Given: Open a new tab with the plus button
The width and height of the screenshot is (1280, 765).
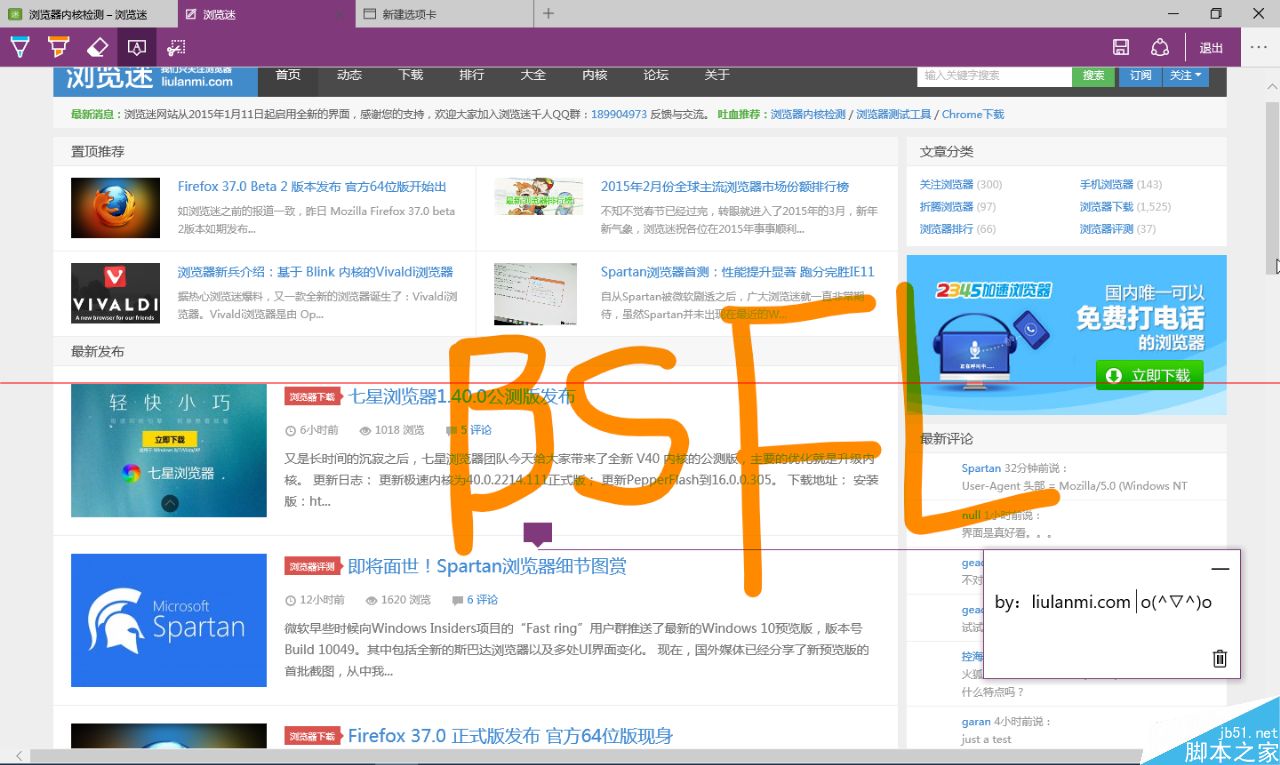Looking at the screenshot, I should pyautogui.click(x=548, y=14).
